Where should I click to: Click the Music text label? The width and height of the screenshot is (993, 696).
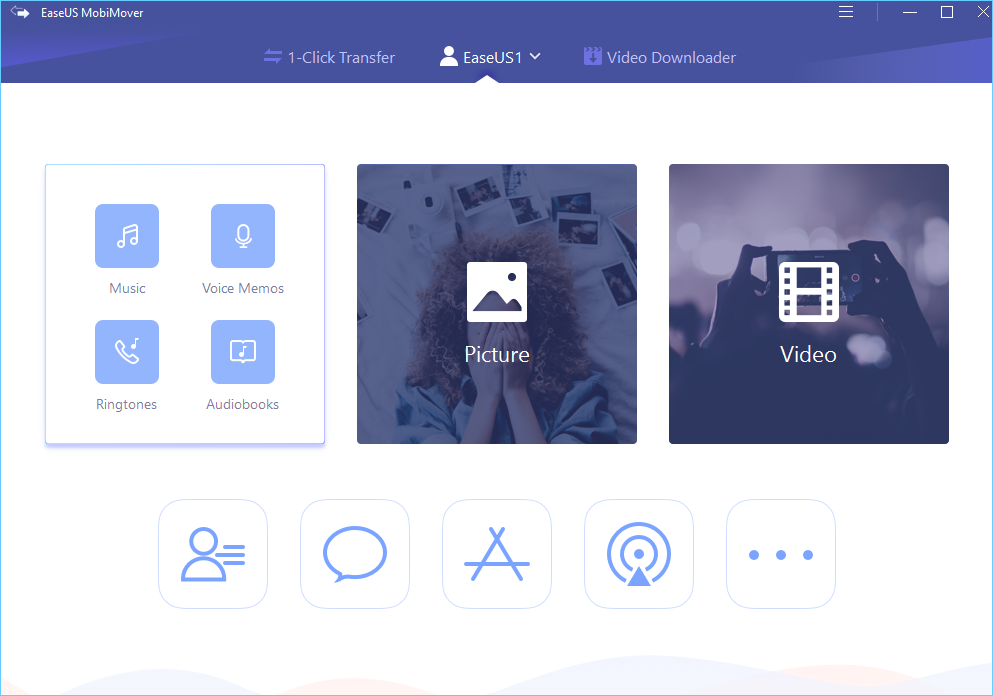[127, 288]
